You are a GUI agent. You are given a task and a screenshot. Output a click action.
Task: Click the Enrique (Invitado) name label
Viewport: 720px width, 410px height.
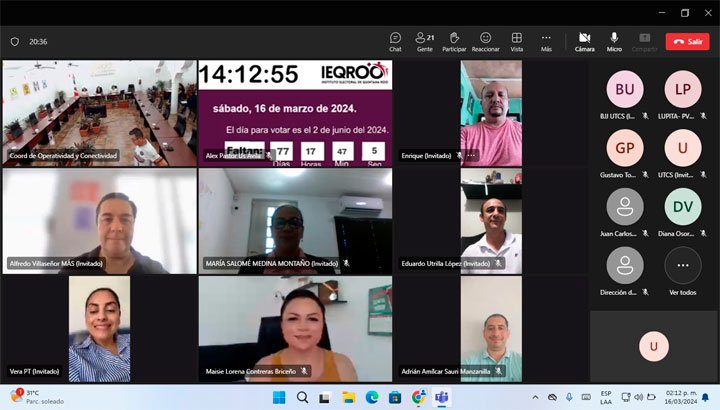426,156
